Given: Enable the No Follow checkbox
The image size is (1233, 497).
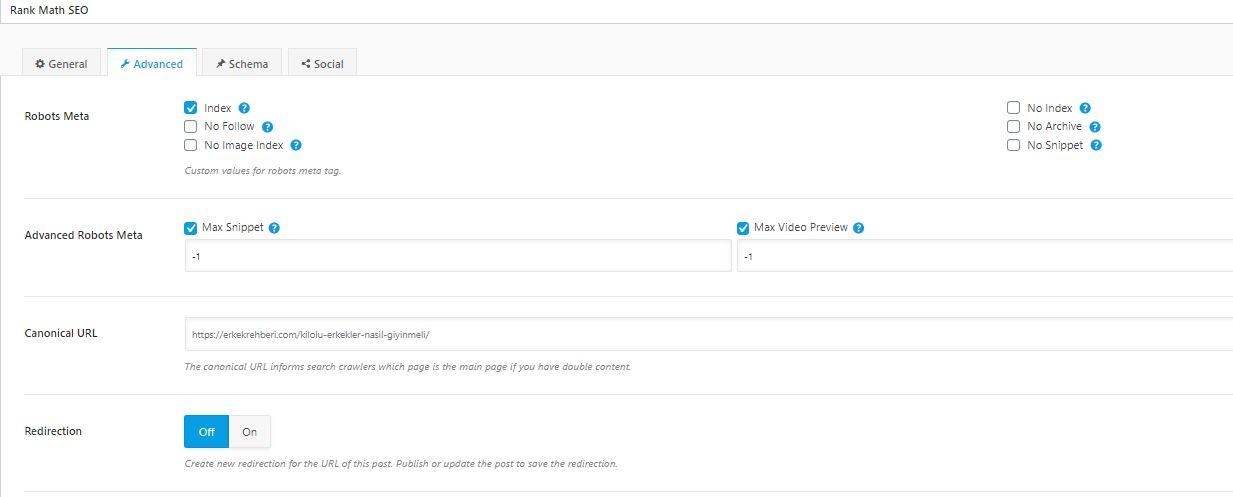Looking at the screenshot, I should (191, 127).
